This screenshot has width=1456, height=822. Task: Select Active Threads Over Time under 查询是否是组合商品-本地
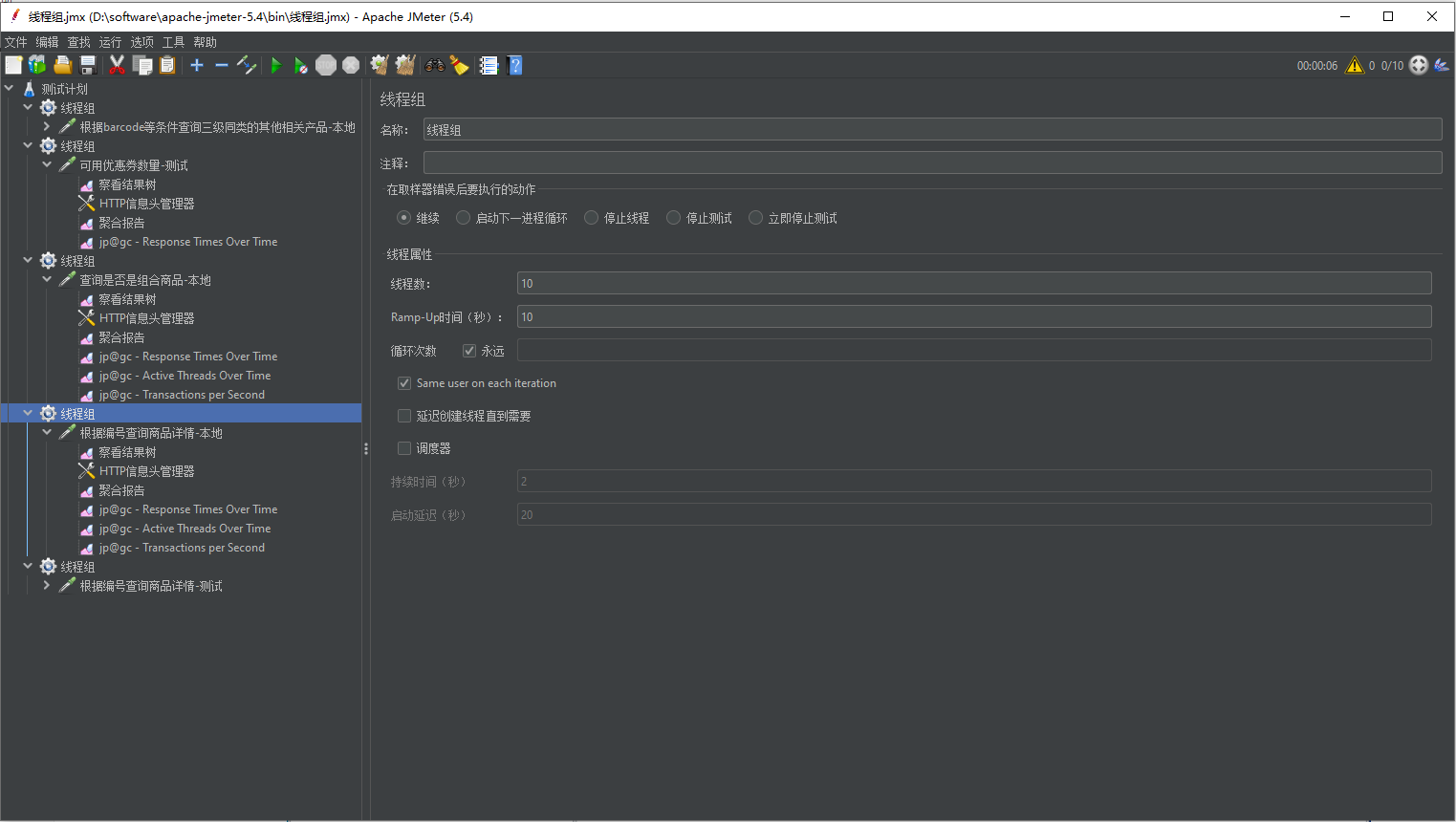coord(185,376)
